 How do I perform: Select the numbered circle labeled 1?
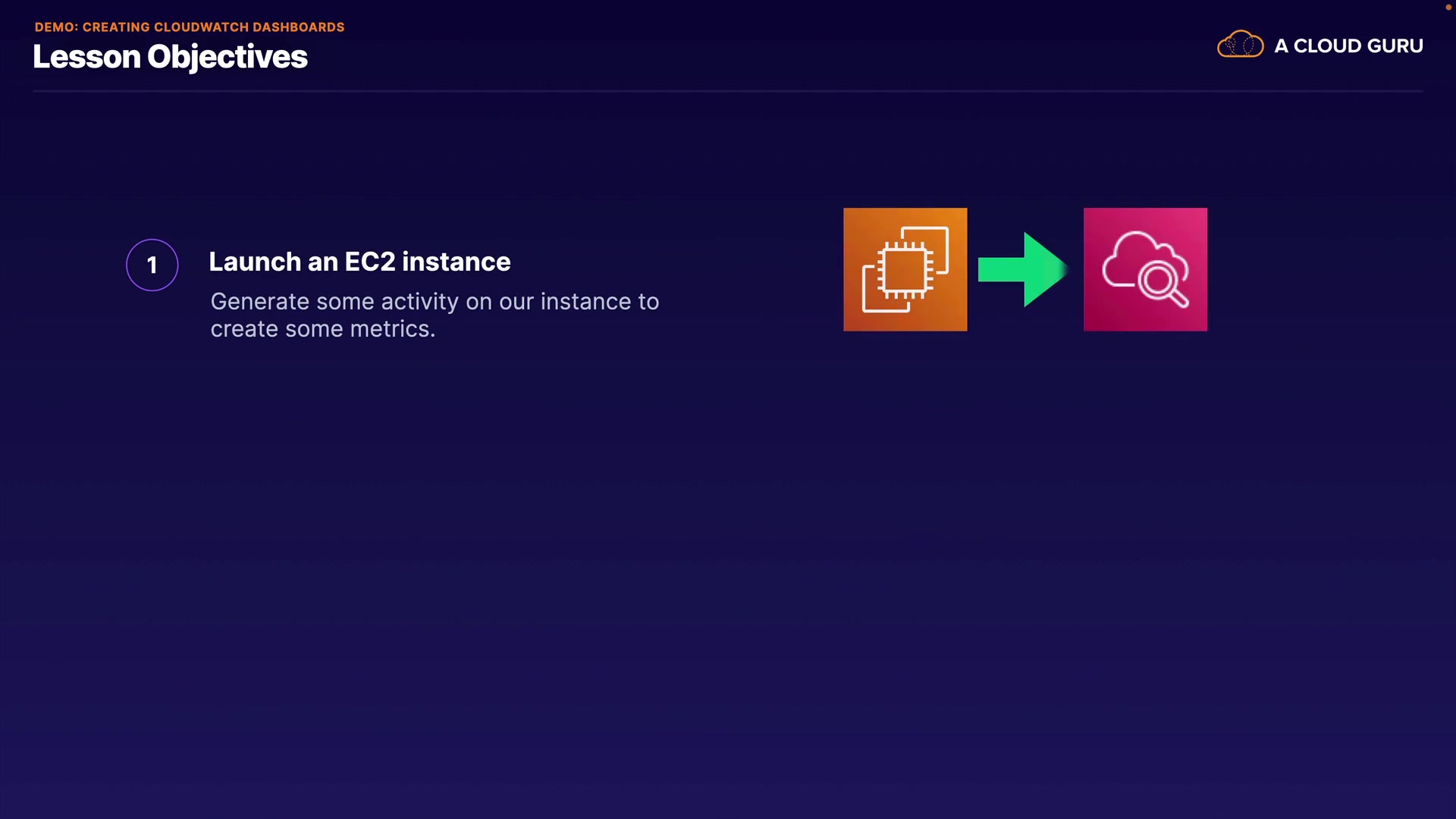pos(152,265)
